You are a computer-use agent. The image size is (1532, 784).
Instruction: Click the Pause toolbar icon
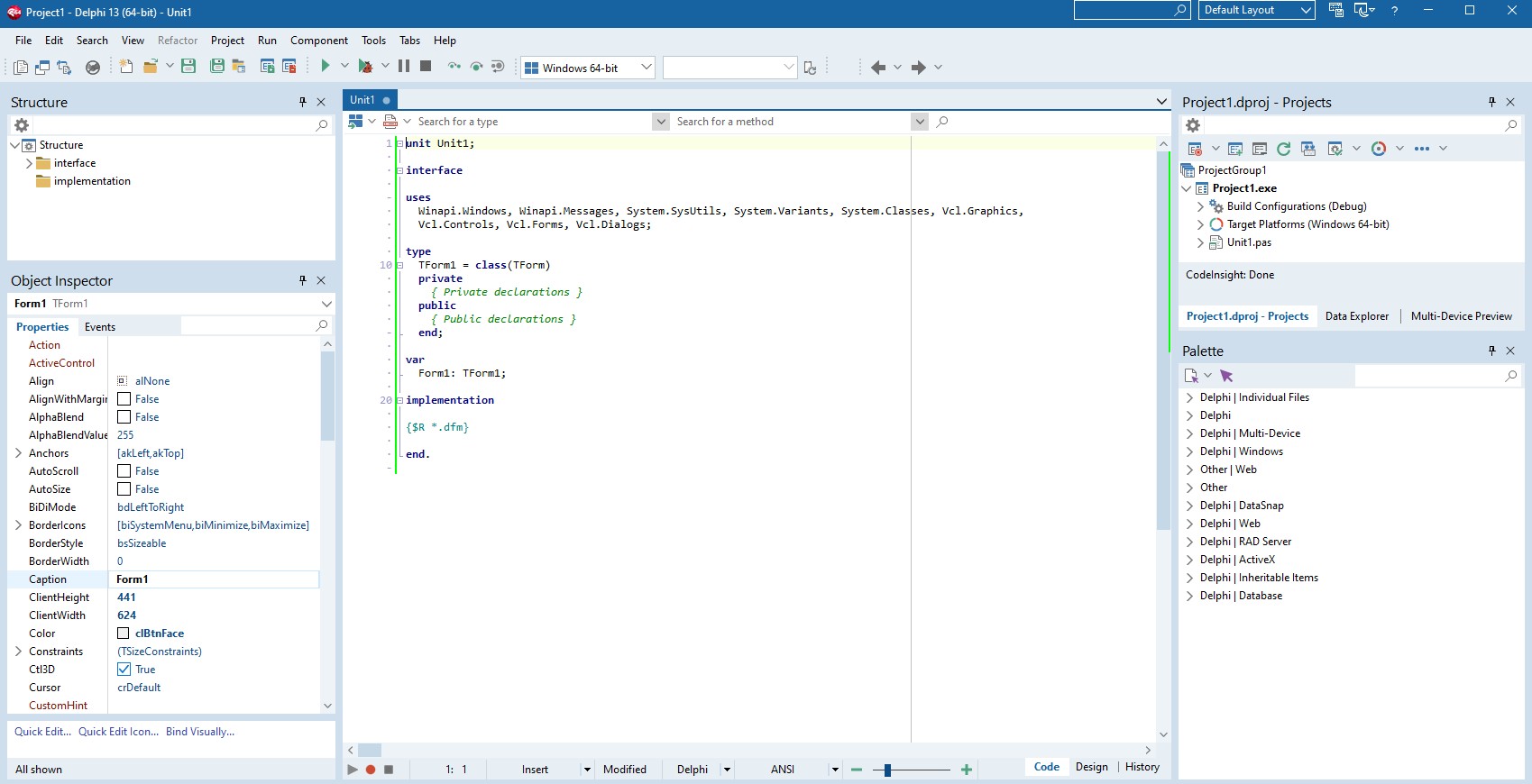pyautogui.click(x=404, y=66)
